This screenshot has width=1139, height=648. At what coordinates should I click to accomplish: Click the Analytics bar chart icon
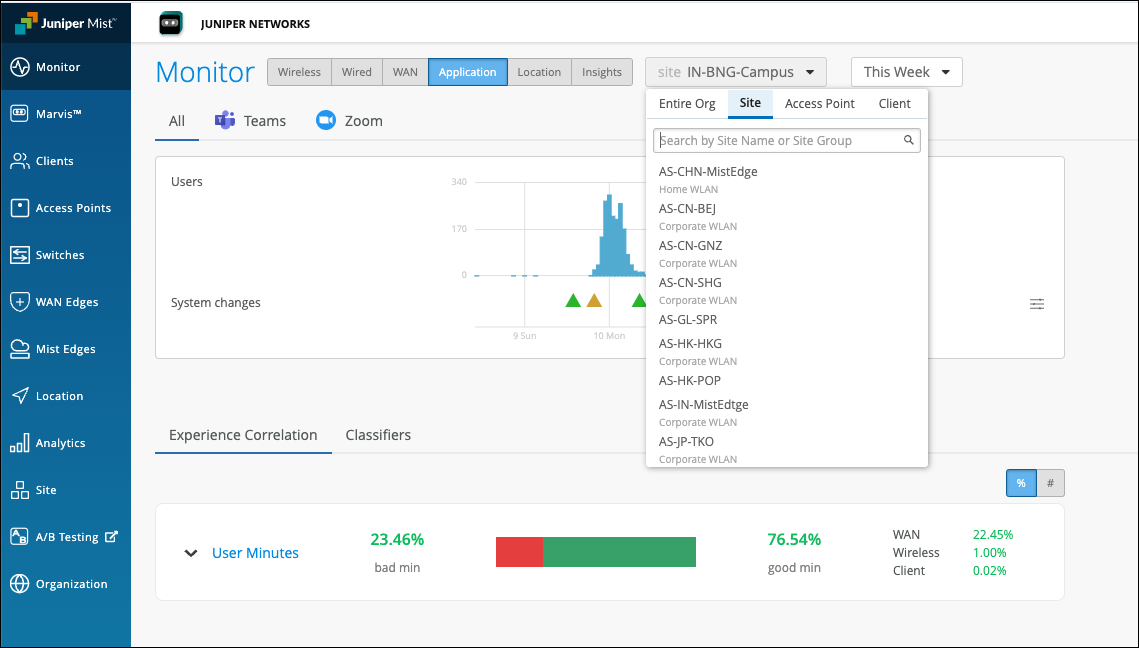pyautogui.click(x=19, y=443)
